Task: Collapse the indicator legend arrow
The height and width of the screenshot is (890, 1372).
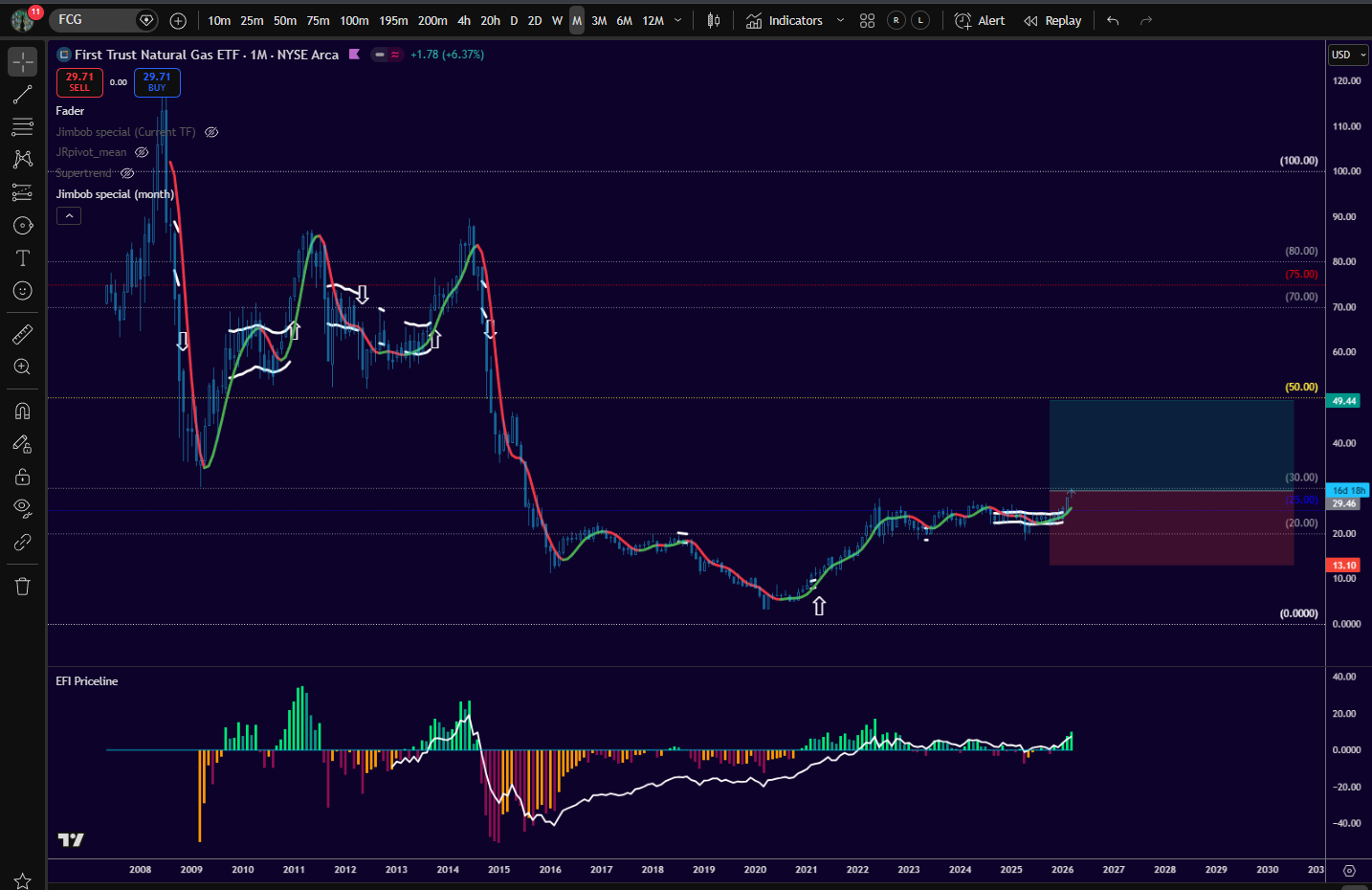Action: [69, 216]
